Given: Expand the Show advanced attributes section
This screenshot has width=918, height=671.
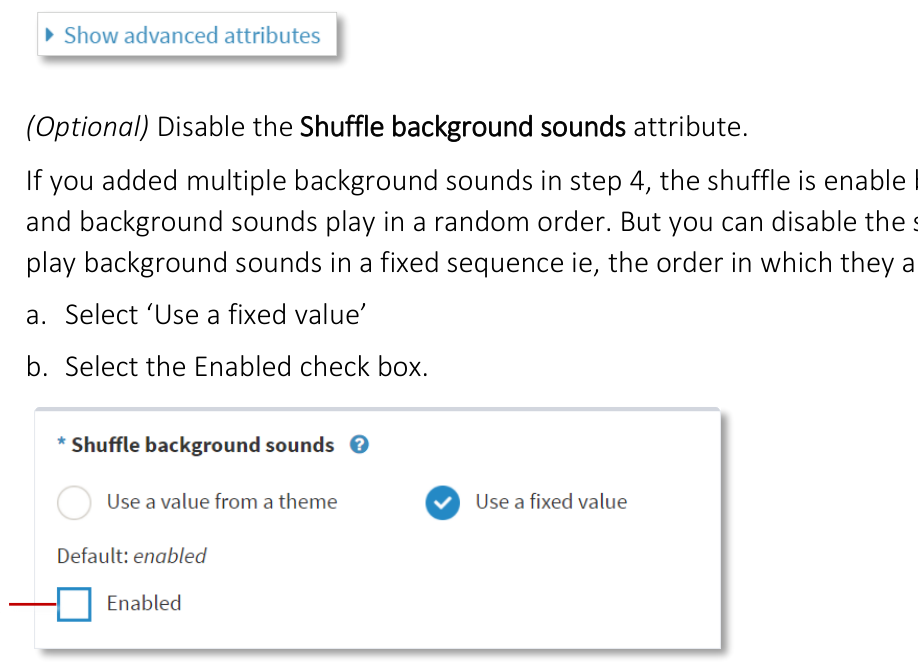Looking at the screenshot, I should pyautogui.click(x=187, y=34).
